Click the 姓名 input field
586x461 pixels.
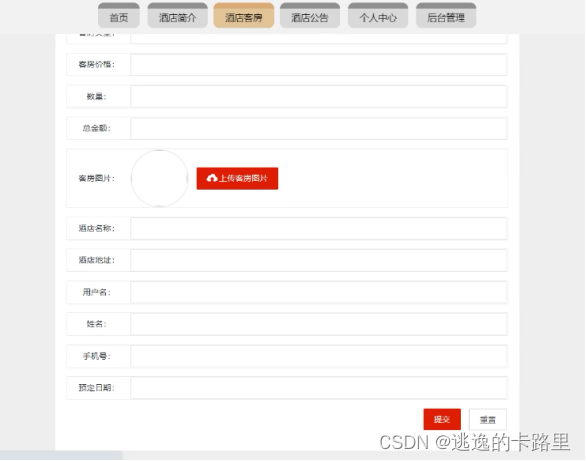(319, 324)
